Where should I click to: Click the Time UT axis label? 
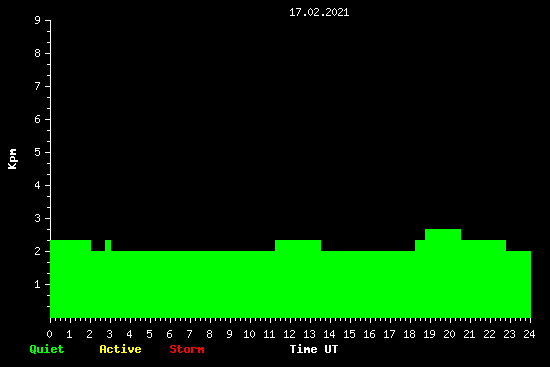314,349
